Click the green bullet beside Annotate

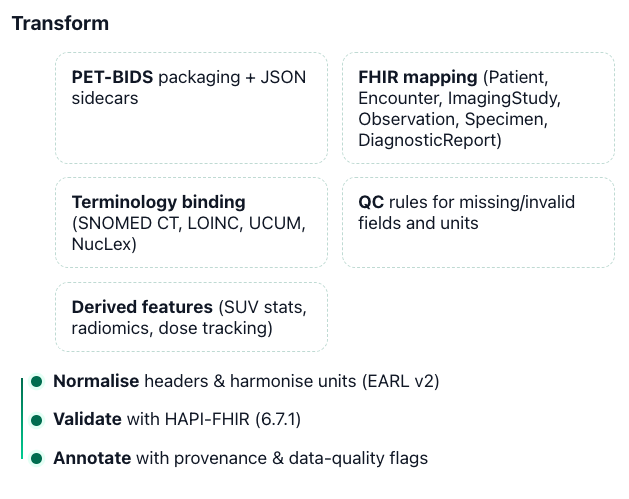click(36, 458)
